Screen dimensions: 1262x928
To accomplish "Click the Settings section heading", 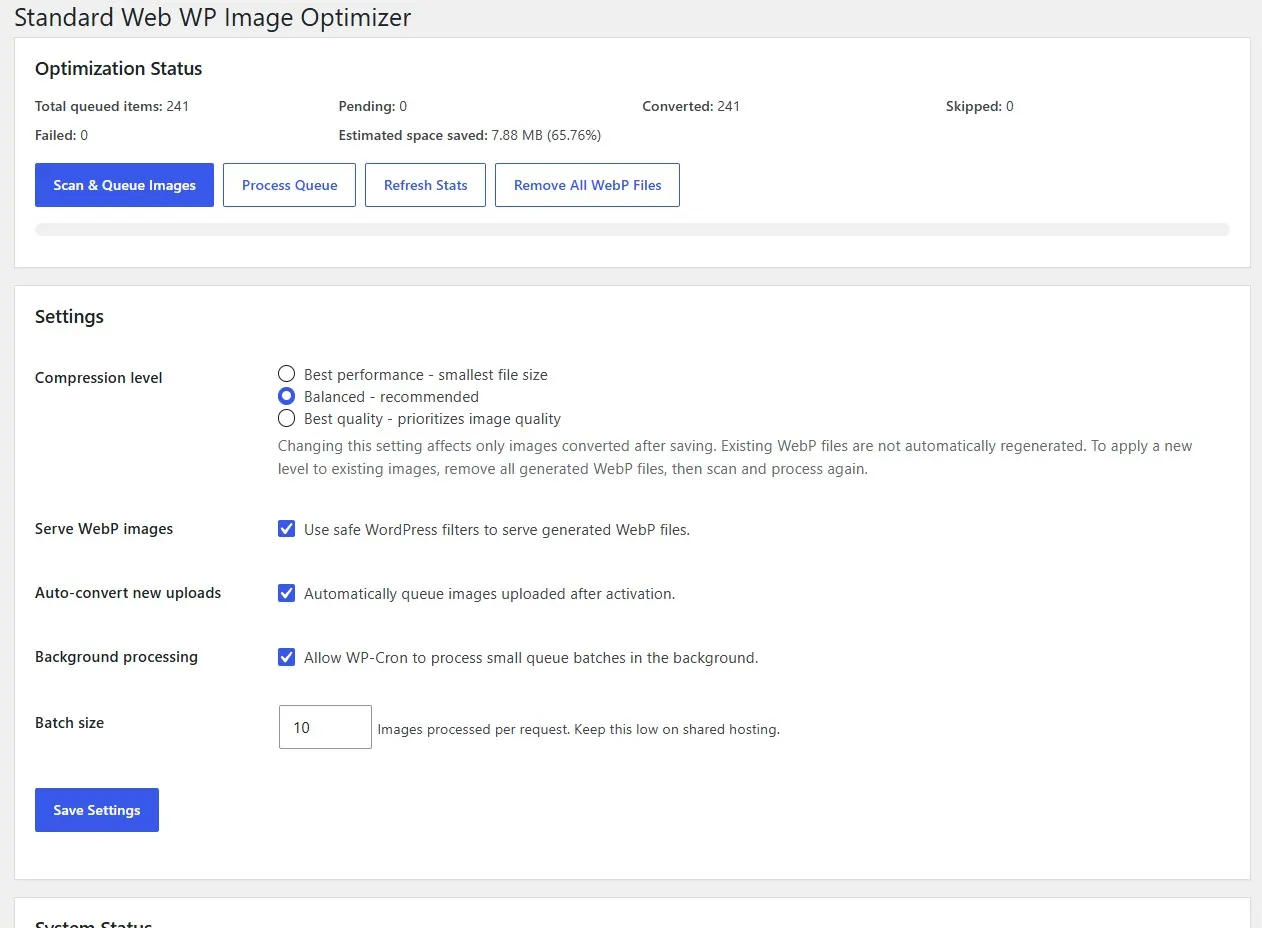I will tap(69, 317).
